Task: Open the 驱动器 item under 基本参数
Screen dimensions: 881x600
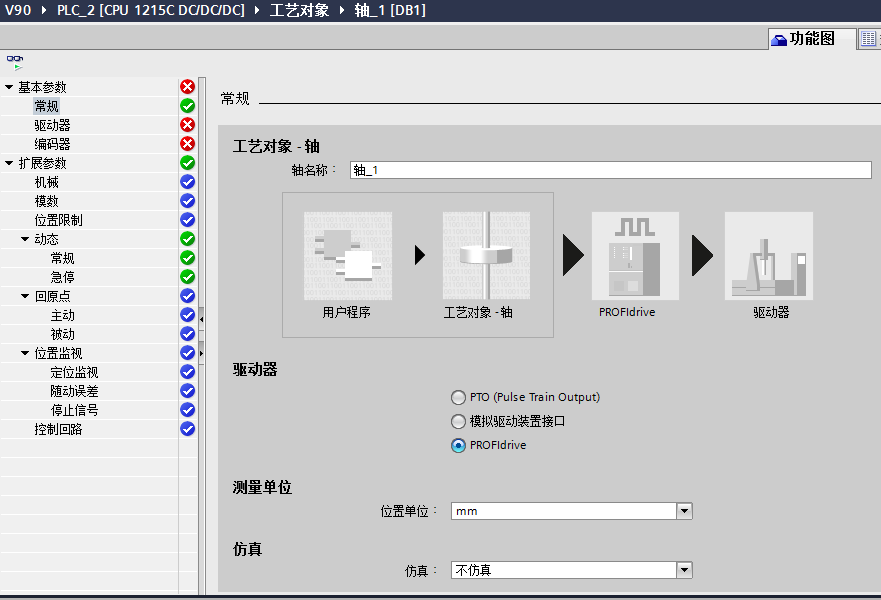Action: coord(52,125)
